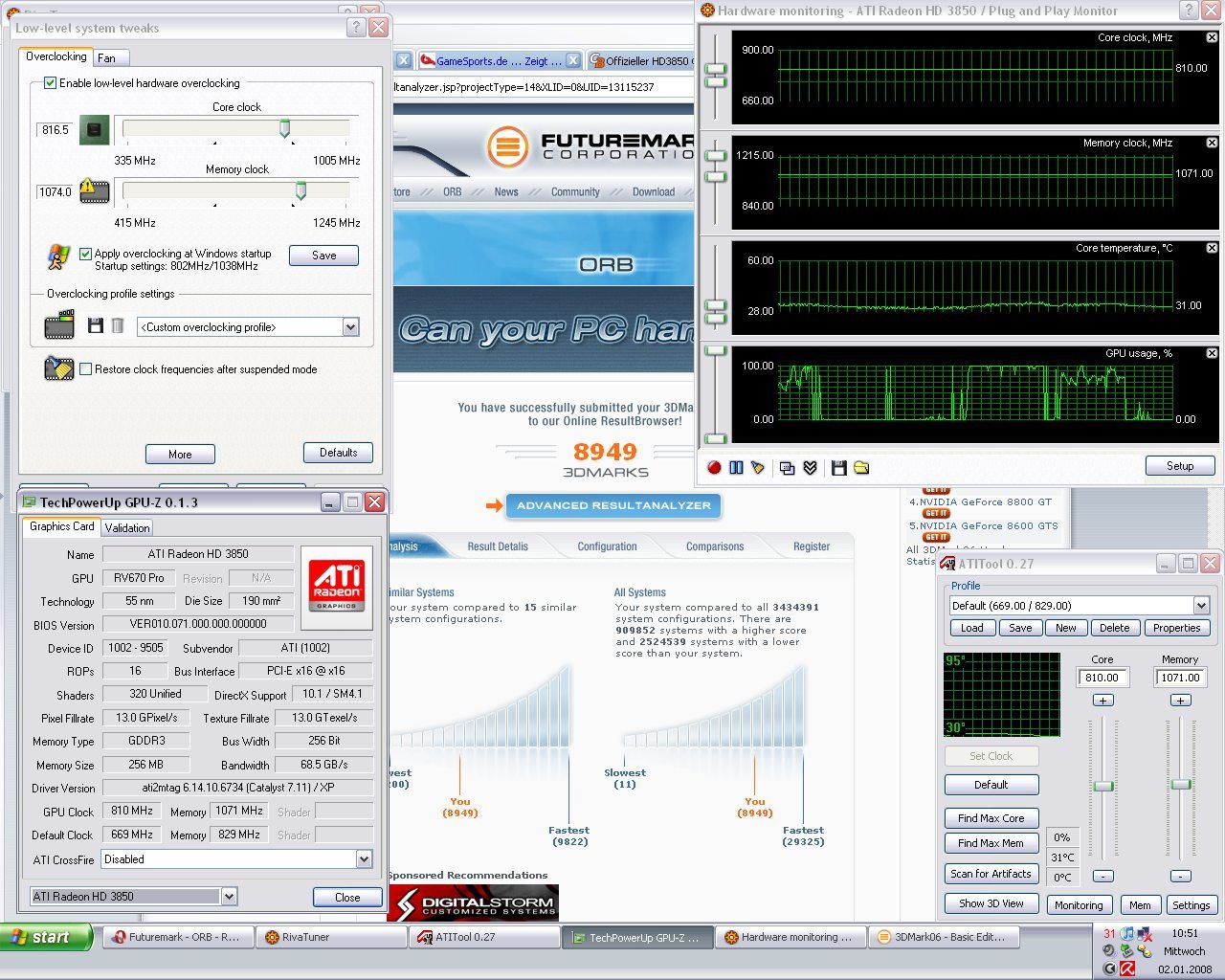Viewport: 1225px width, 980px height.
Task: Click the Windows start button
Action: (x=46, y=937)
